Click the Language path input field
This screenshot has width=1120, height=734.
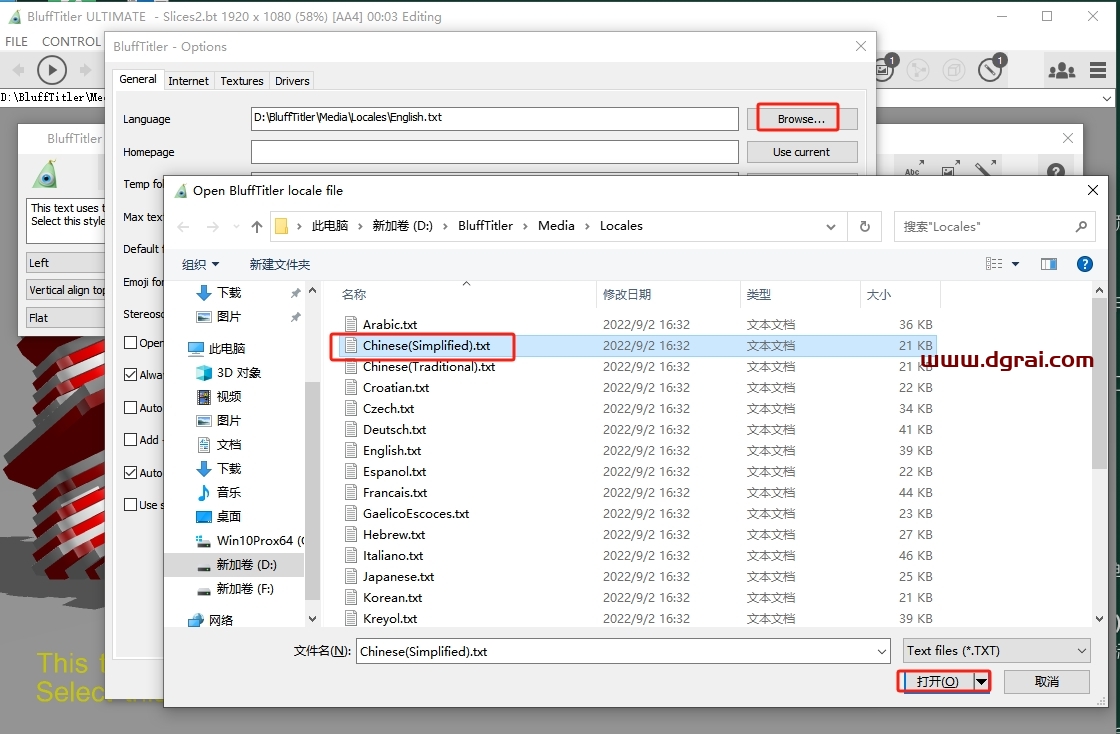coord(494,119)
